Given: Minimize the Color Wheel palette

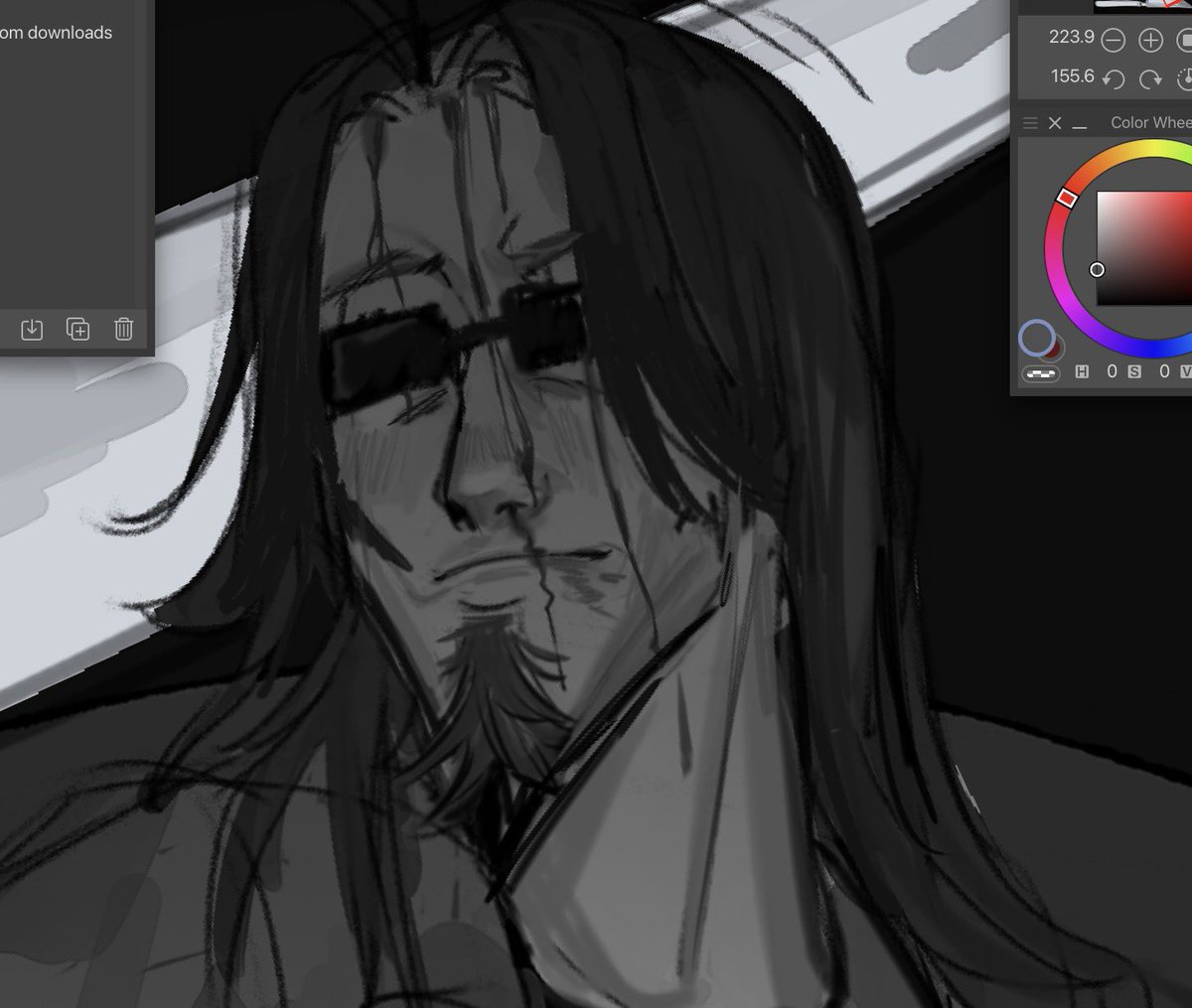Looking at the screenshot, I should click(1080, 126).
